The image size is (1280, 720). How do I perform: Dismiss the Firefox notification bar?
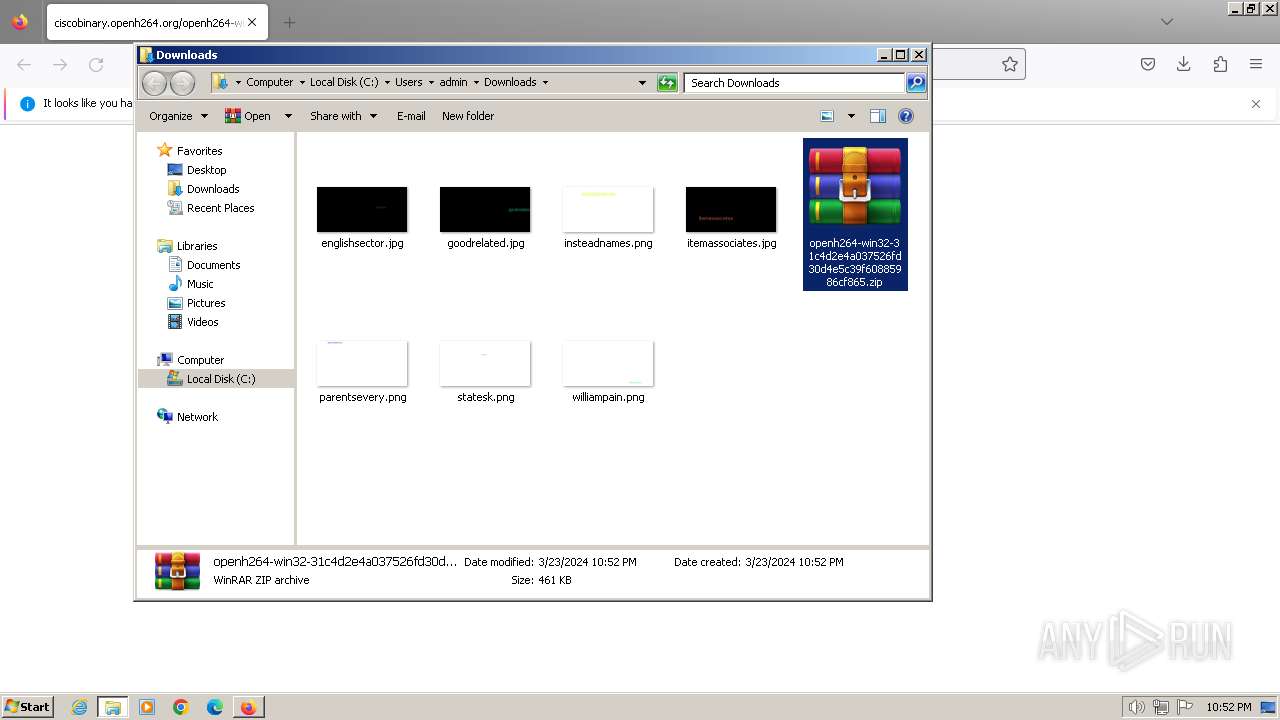[x=1256, y=104]
